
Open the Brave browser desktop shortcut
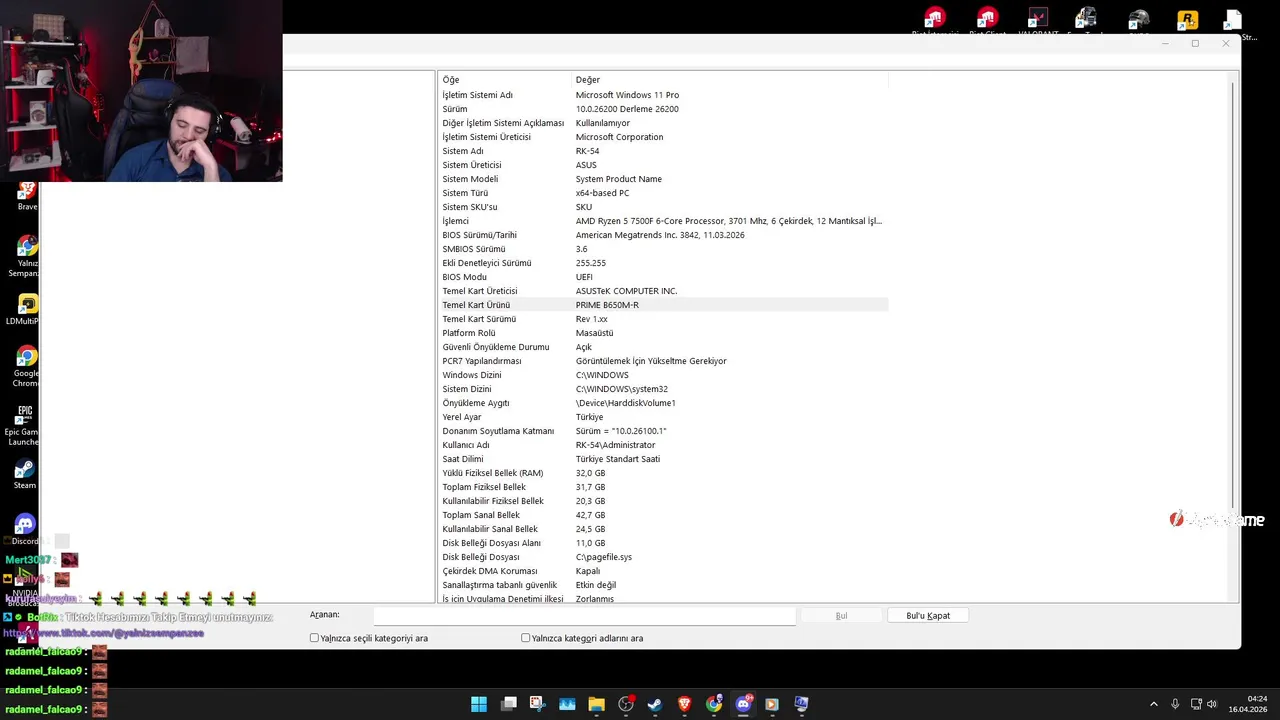pyautogui.click(x=27, y=196)
